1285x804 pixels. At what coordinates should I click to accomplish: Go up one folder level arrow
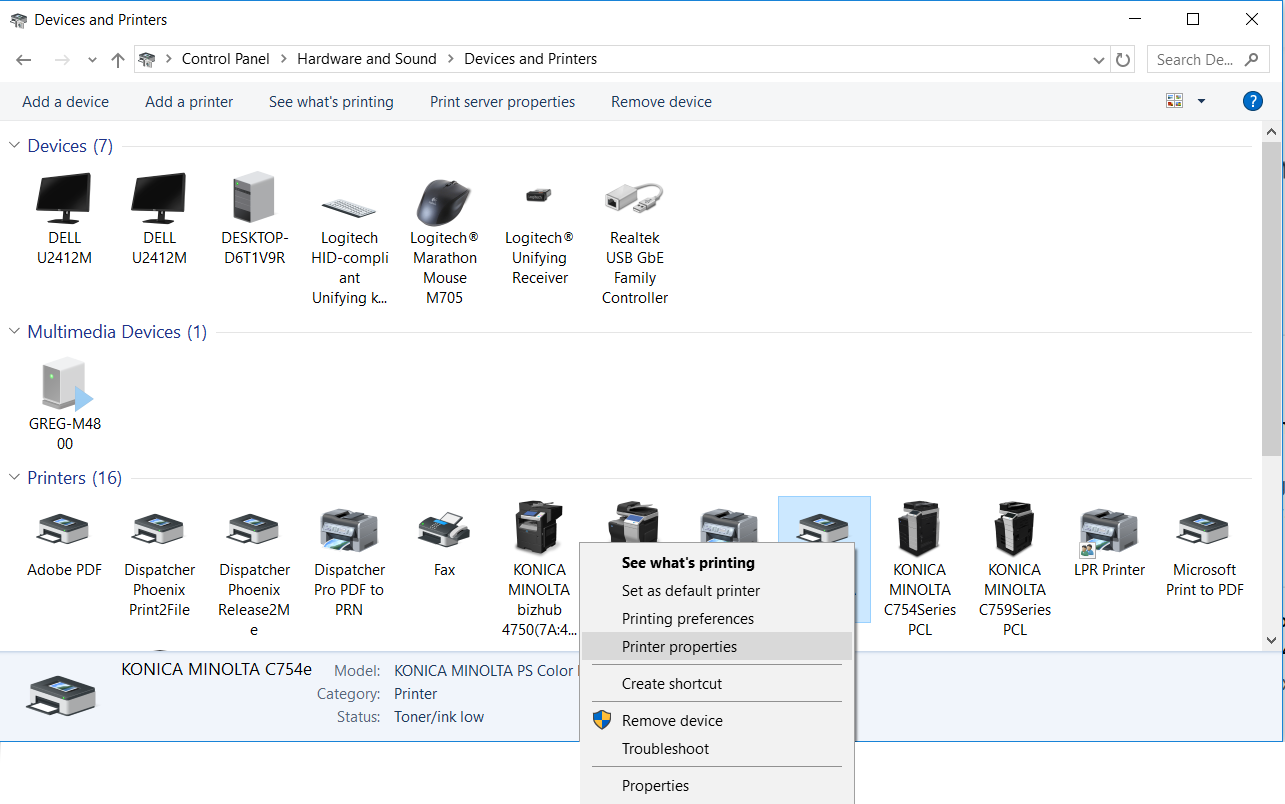point(118,60)
